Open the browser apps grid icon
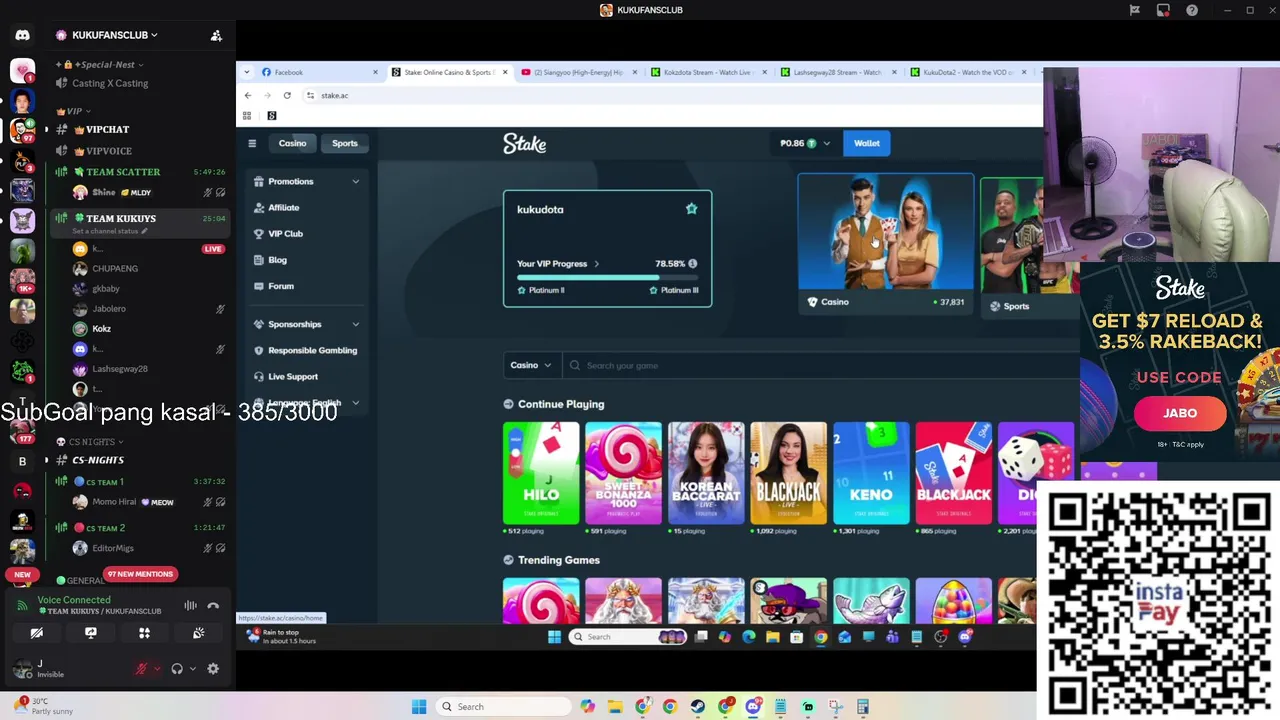 click(246, 116)
